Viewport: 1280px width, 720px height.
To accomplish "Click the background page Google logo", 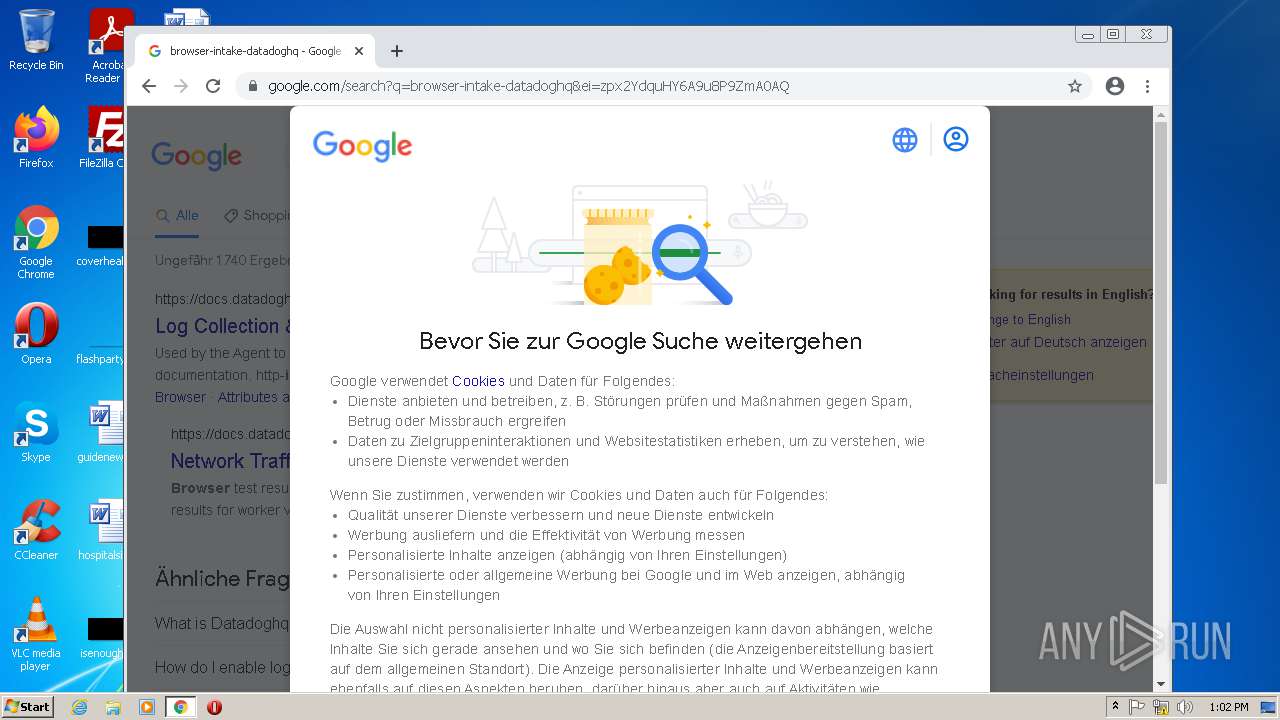I will point(197,156).
